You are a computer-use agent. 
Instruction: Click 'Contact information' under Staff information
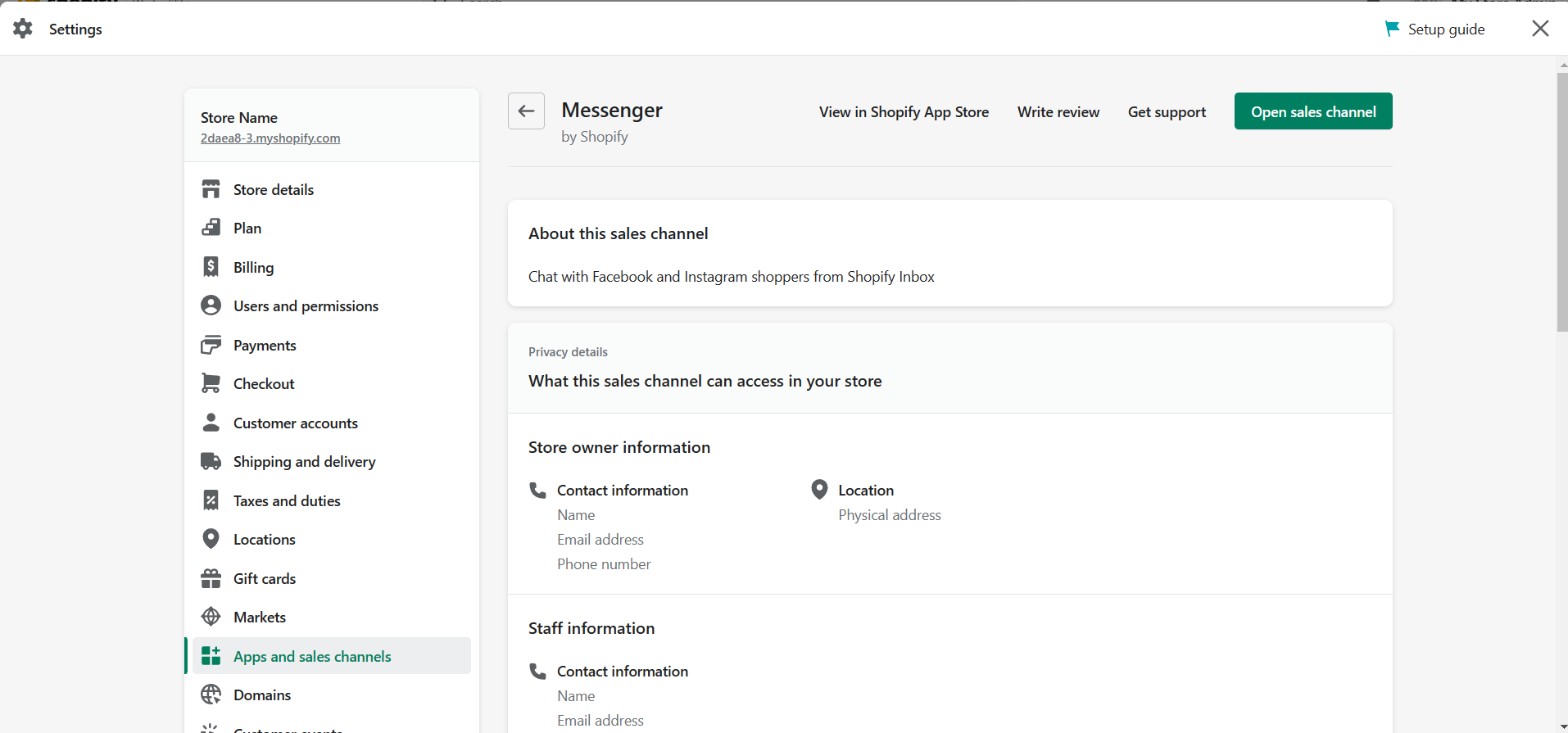[x=623, y=672]
